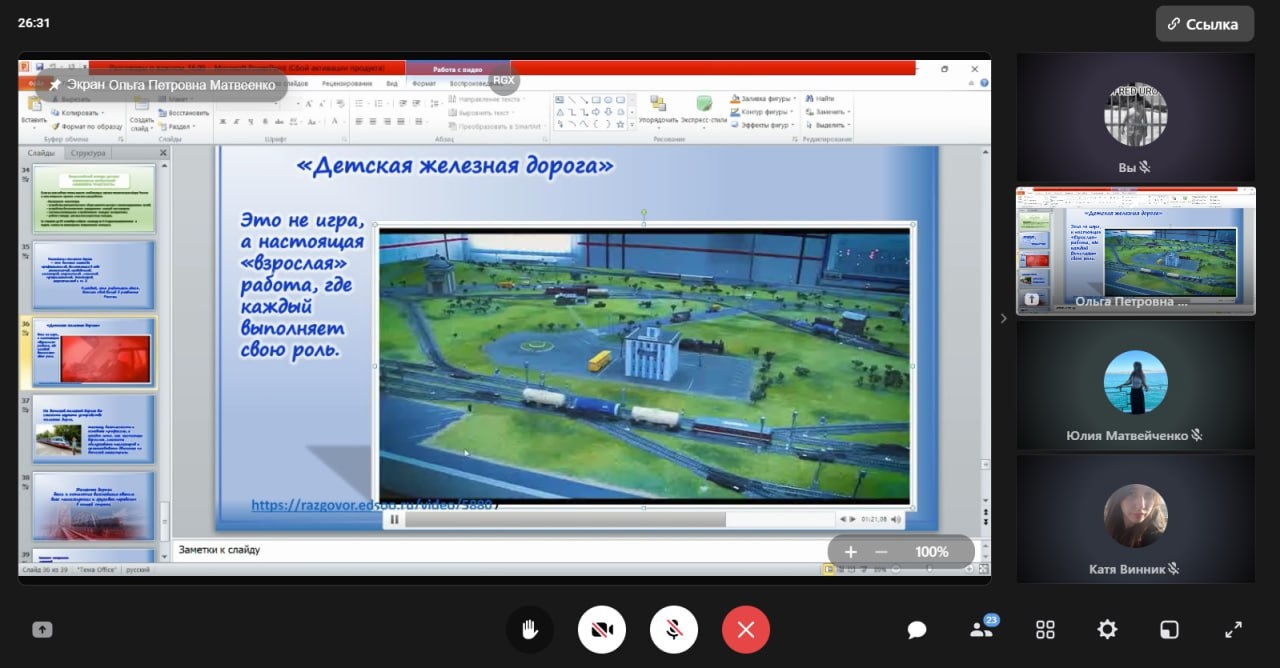Click the slide title «Детская железная дорога»
The height and width of the screenshot is (668, 1280).
point(455,166)
